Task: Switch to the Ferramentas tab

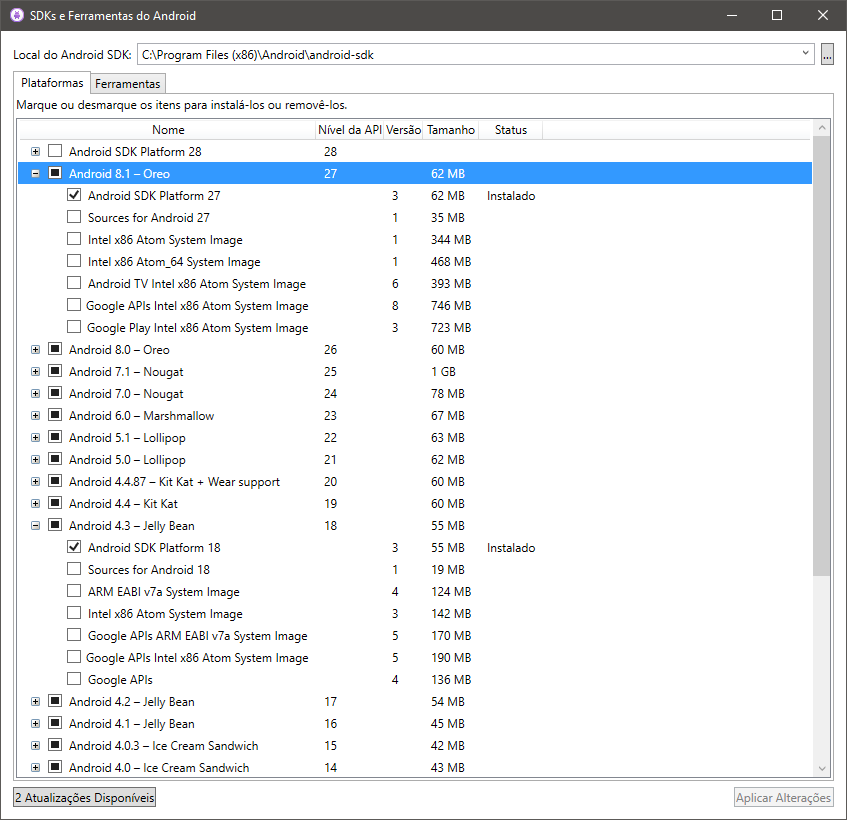Action: point(127,84)
